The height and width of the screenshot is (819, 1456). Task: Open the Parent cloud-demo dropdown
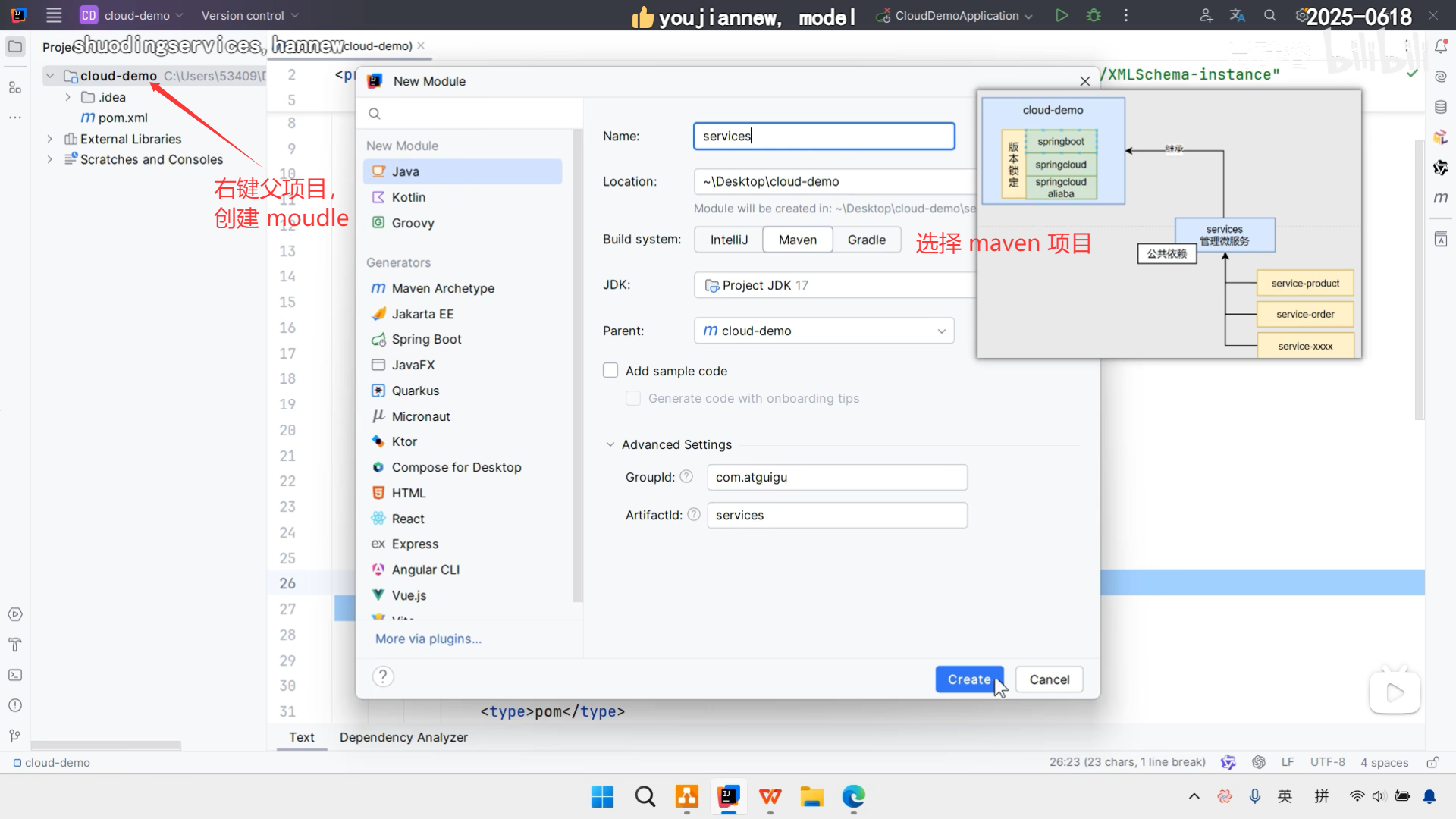[824, 331]
